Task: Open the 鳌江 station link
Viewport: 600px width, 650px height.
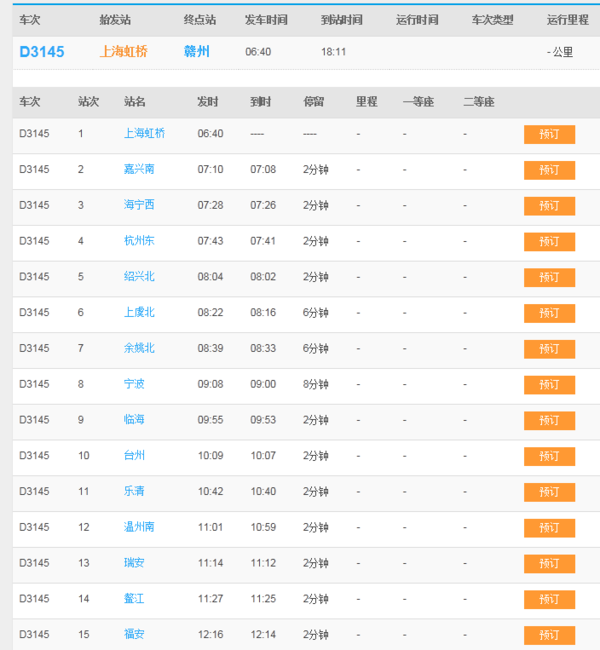Action: click(134, 599)
